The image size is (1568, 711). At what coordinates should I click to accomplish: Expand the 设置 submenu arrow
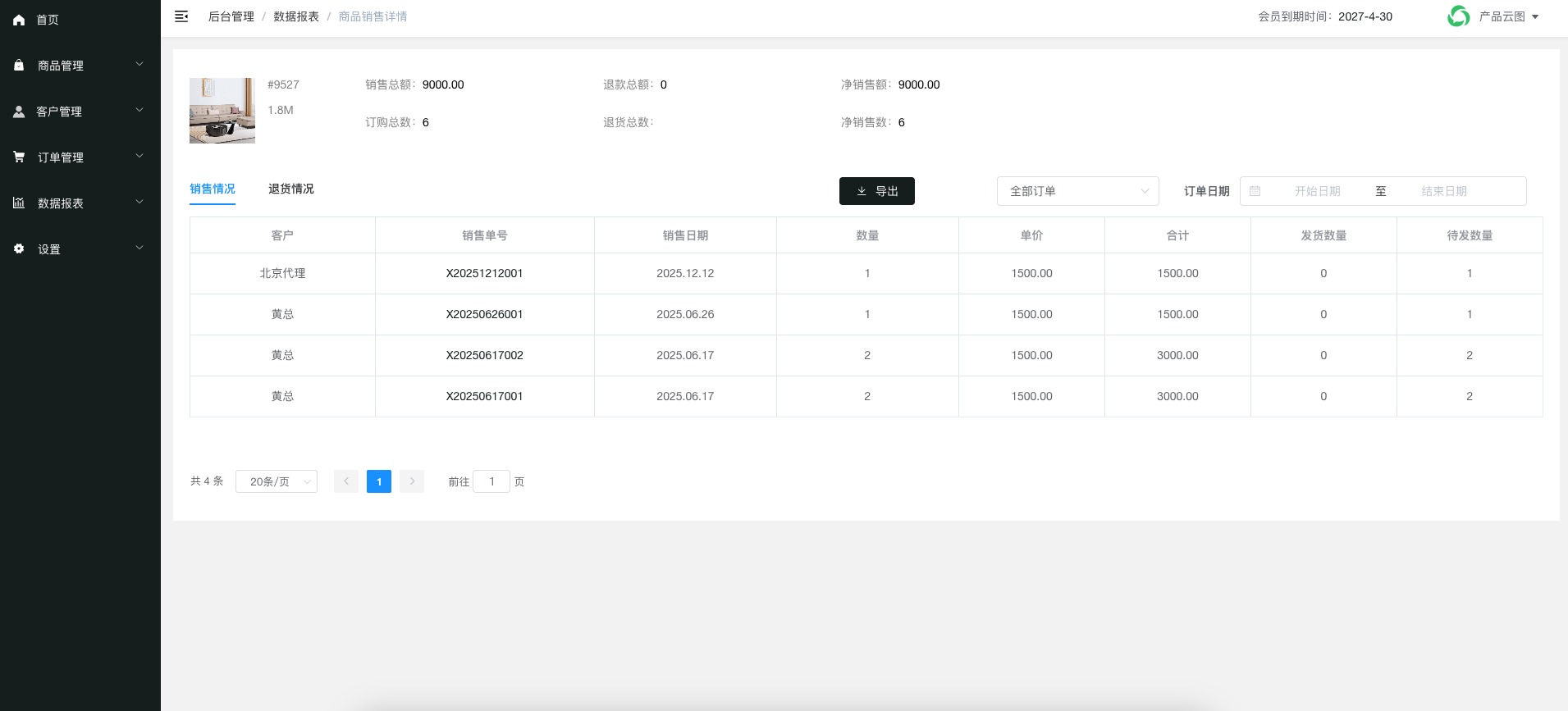pos(139,248)
